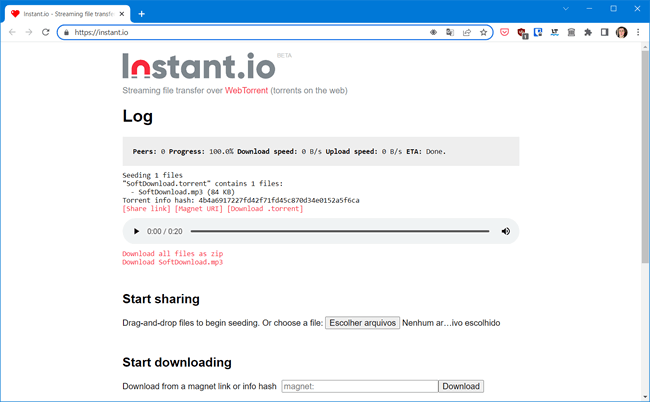650x402 pixels.
Task: Click the Share link
Action: (x=146, y=209)
